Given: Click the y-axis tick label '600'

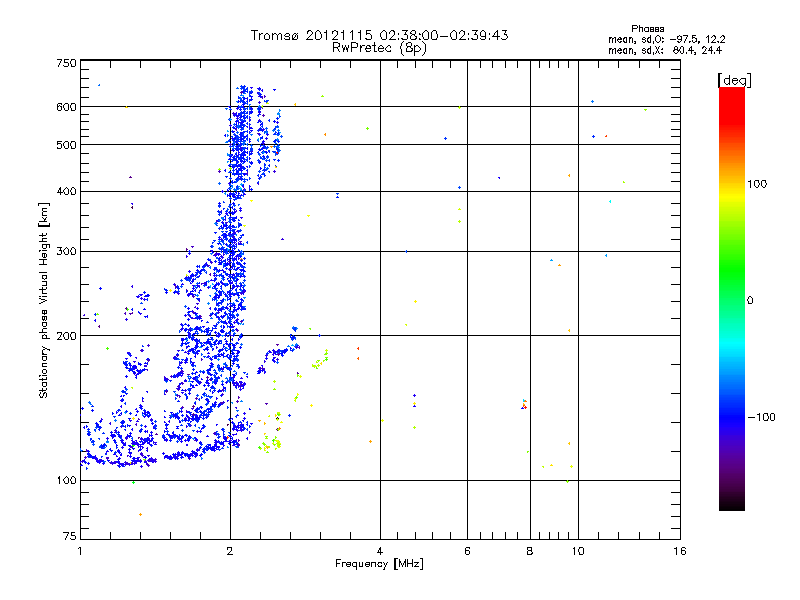Looking at the screenshot, I should 66,107.
